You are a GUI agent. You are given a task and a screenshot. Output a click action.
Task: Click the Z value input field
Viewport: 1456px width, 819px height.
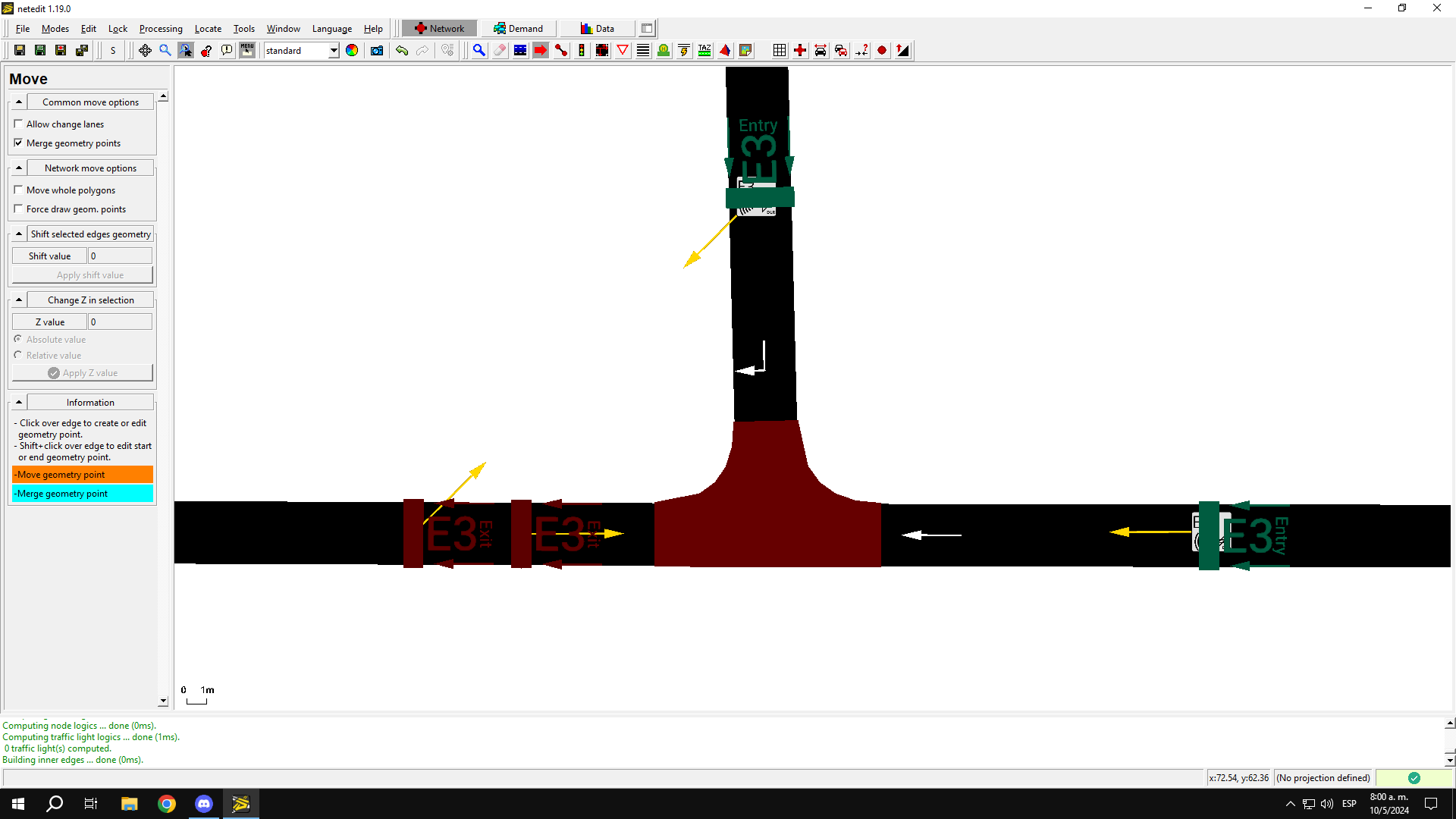pyautogui.click(x=121, y=322)
